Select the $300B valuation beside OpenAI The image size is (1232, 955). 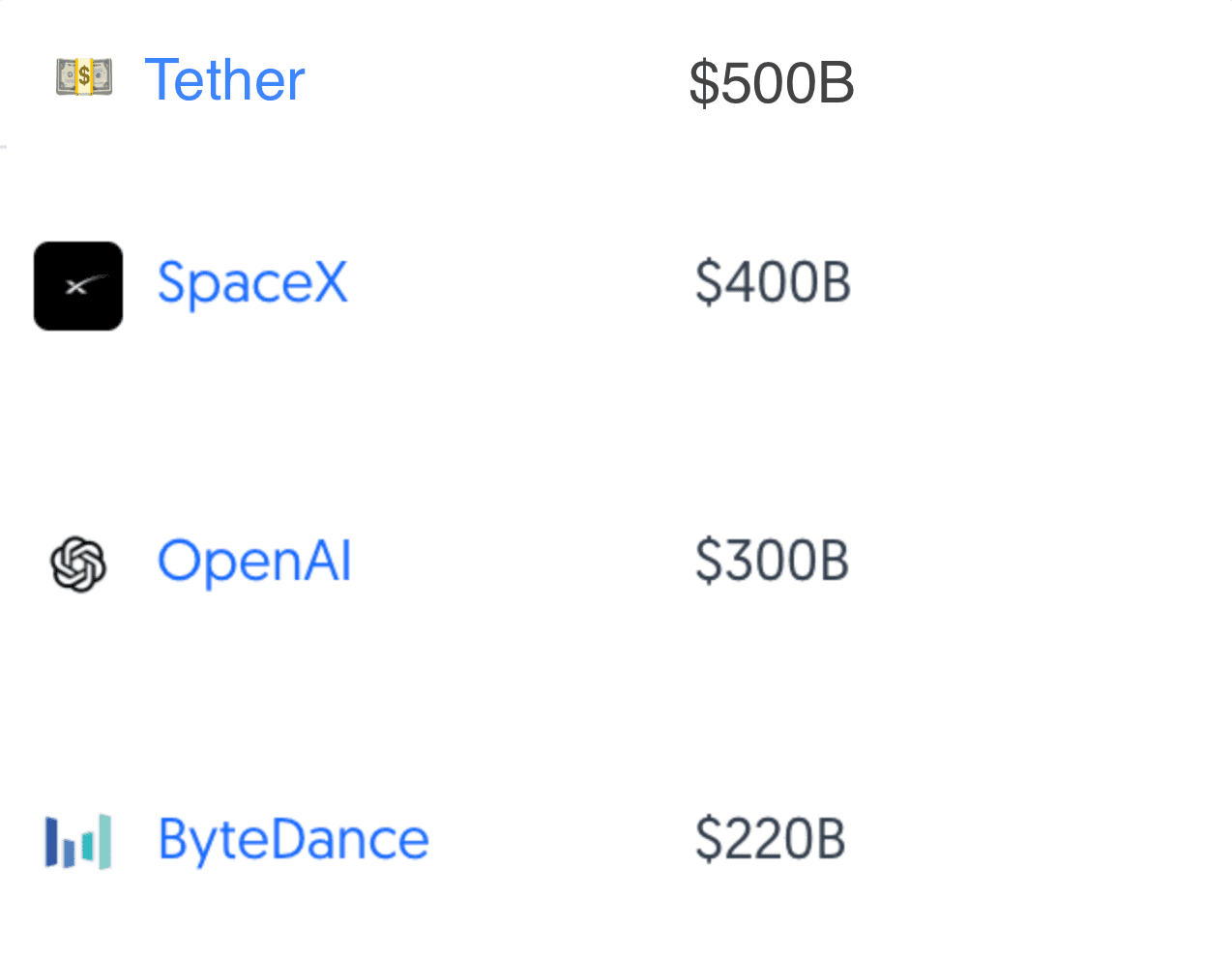(x=773, y=561)
